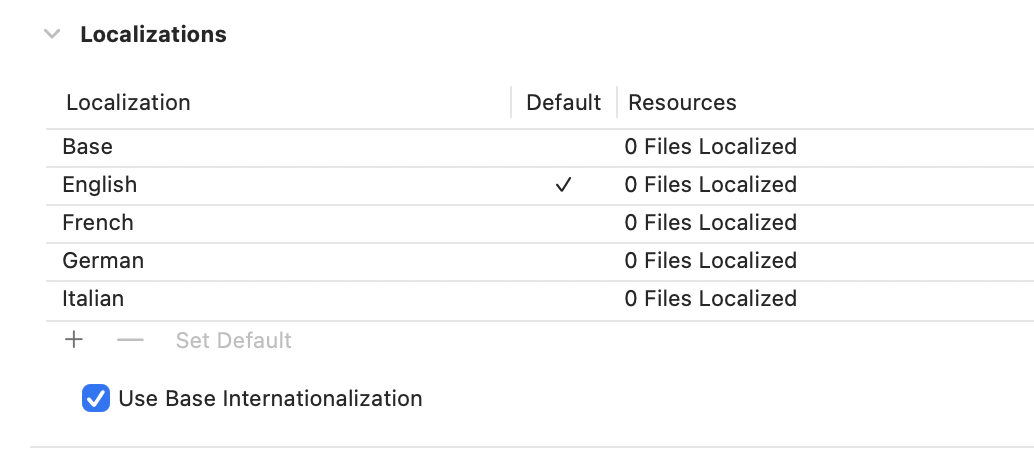The width and height of the screenshot is (1034, 472).
Task: Click the Resources column header
Action: pyautogui.click(x=682, y=102)
